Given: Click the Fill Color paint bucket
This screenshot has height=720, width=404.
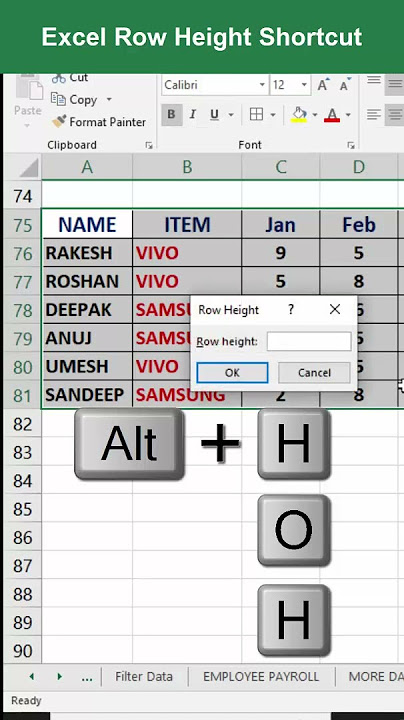Looking at the screenshot, I should [x=299, y=115].
